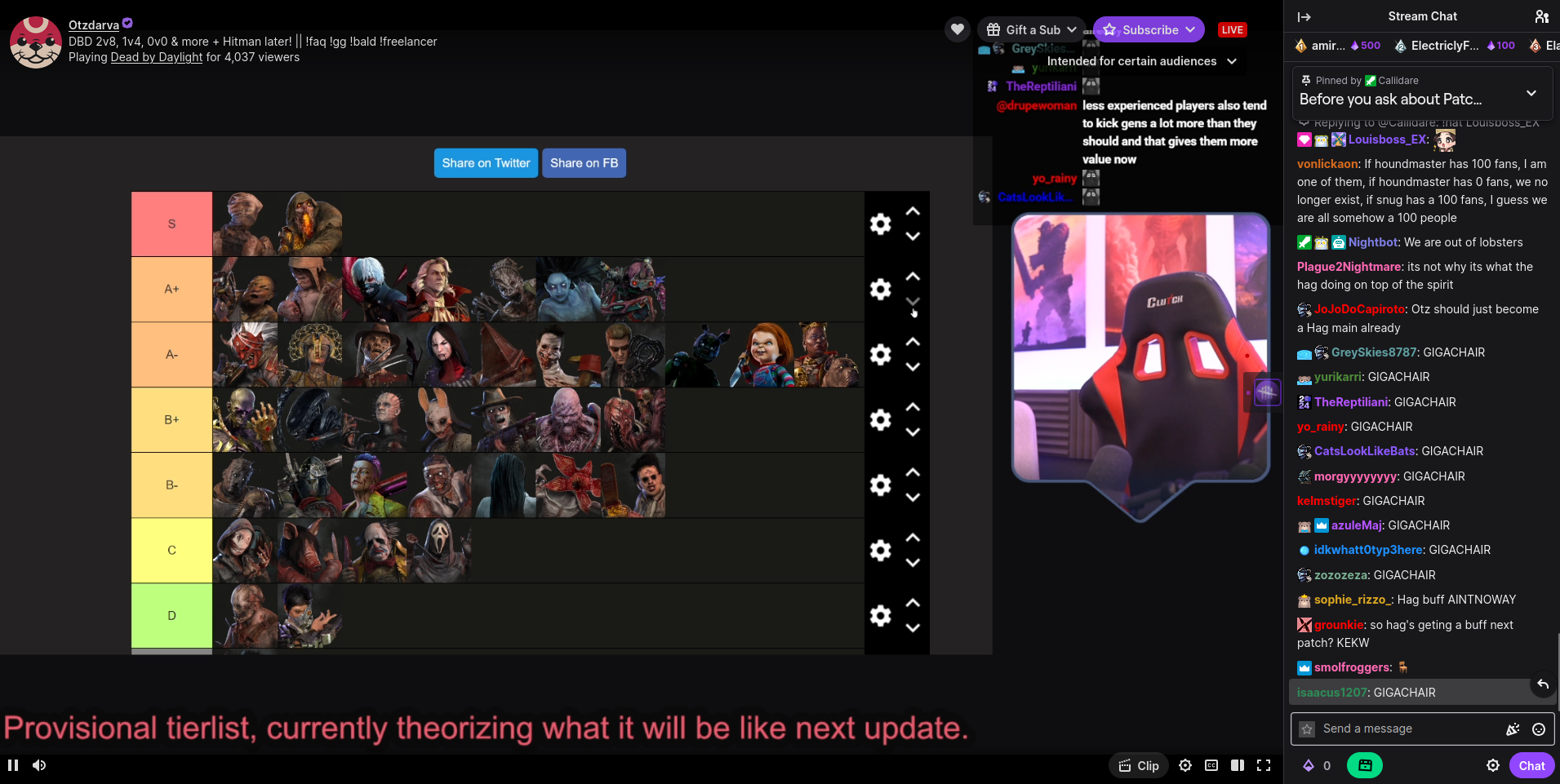
Task: Open the channel points balance
Action: point(1317,765)
